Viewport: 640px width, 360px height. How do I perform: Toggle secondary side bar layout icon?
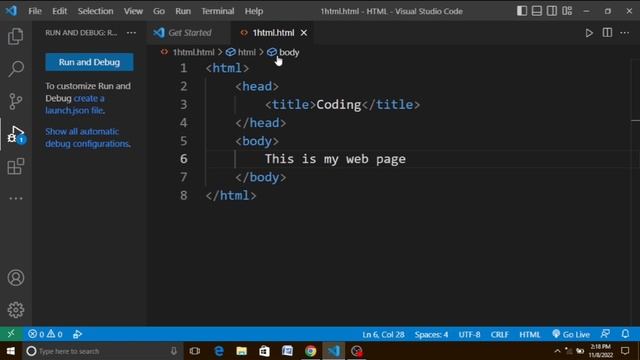pyautogui.click(x=551, y=11)
